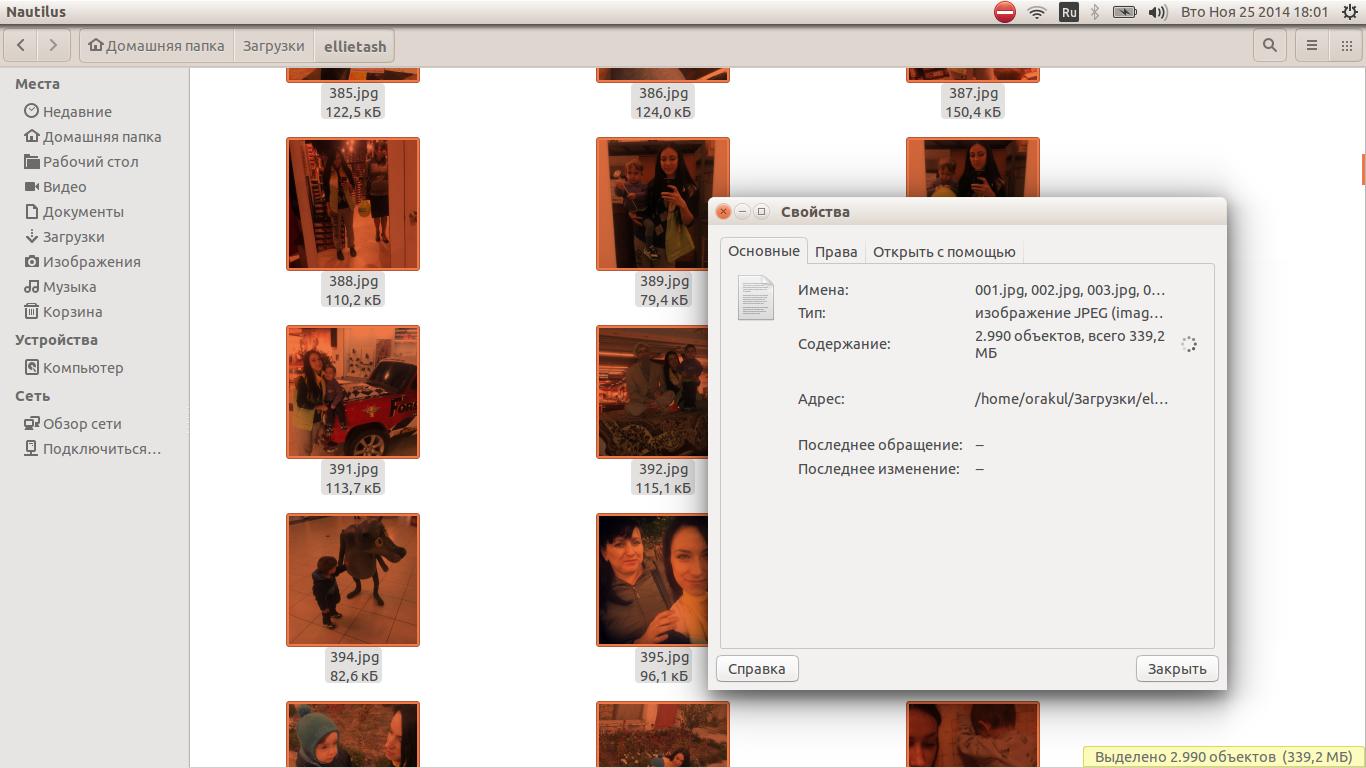Image resolution: width=1366 pixels, height=768 pixels.
Task: Click the Закрыть button
Action: 1177,669
